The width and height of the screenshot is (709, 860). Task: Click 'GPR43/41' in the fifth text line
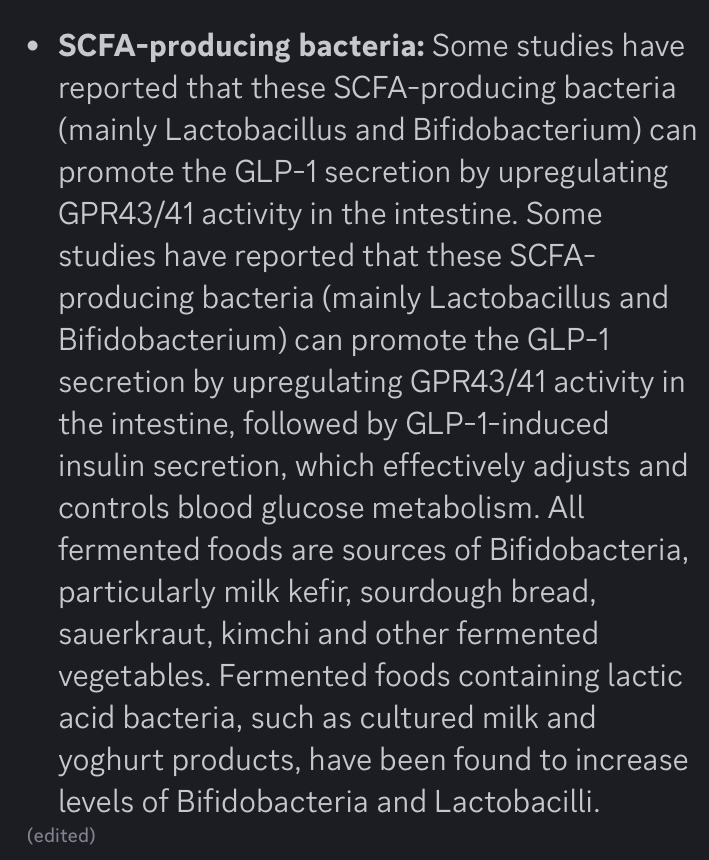(x=126, y=214)
